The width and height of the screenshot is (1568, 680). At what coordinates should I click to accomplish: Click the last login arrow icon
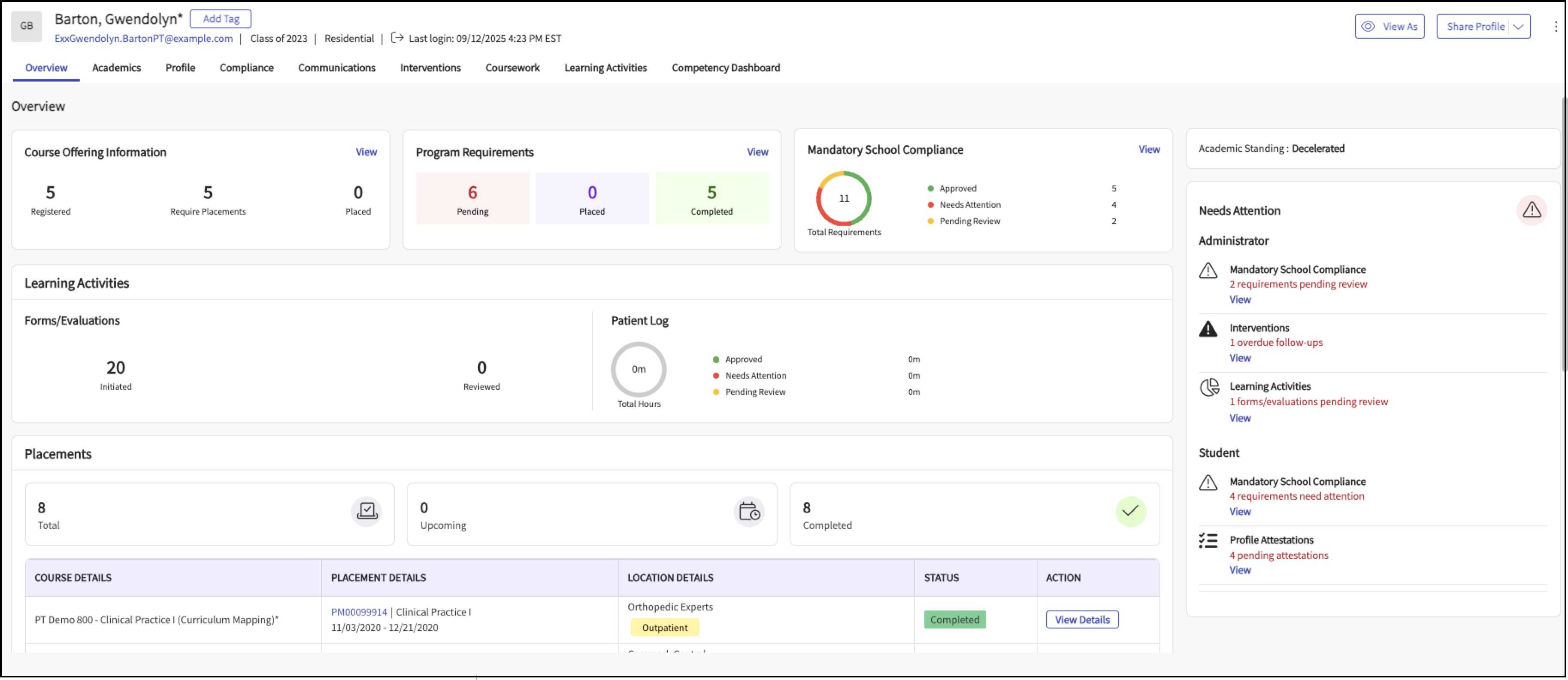pos(397,38)
